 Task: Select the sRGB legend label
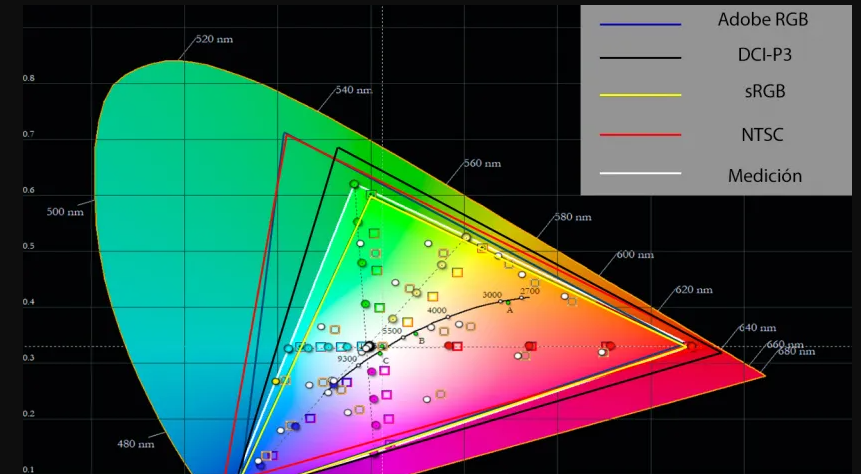coord(764,92)
